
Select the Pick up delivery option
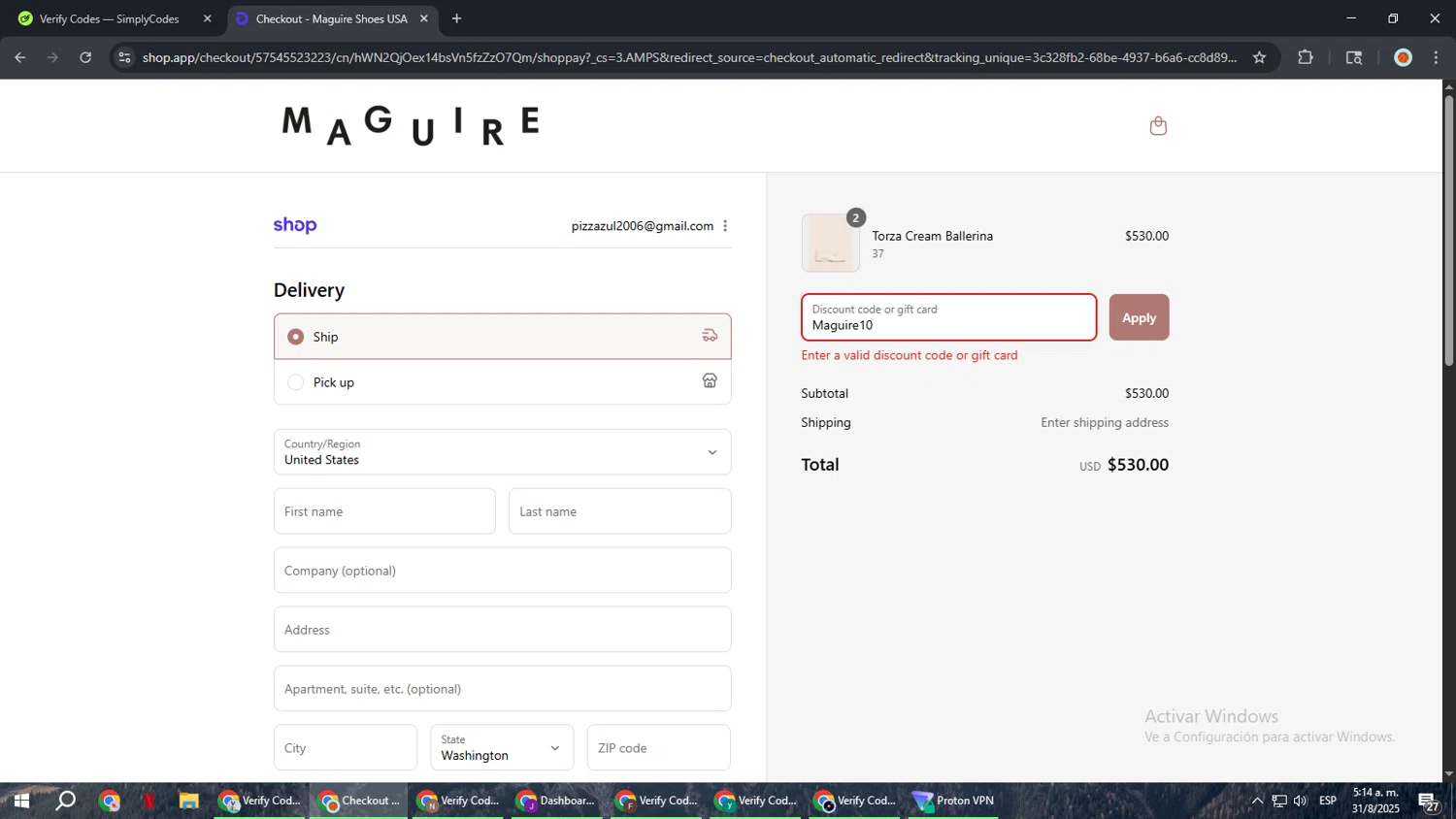click(502, 381)
